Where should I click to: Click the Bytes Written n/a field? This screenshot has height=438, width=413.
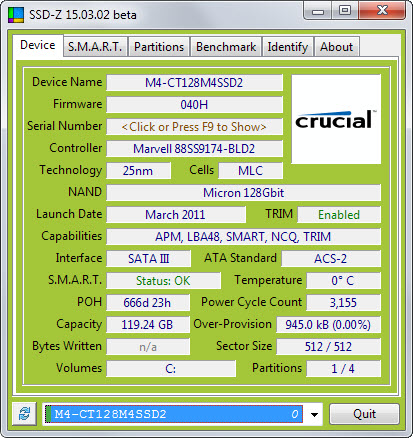point(148,347)
